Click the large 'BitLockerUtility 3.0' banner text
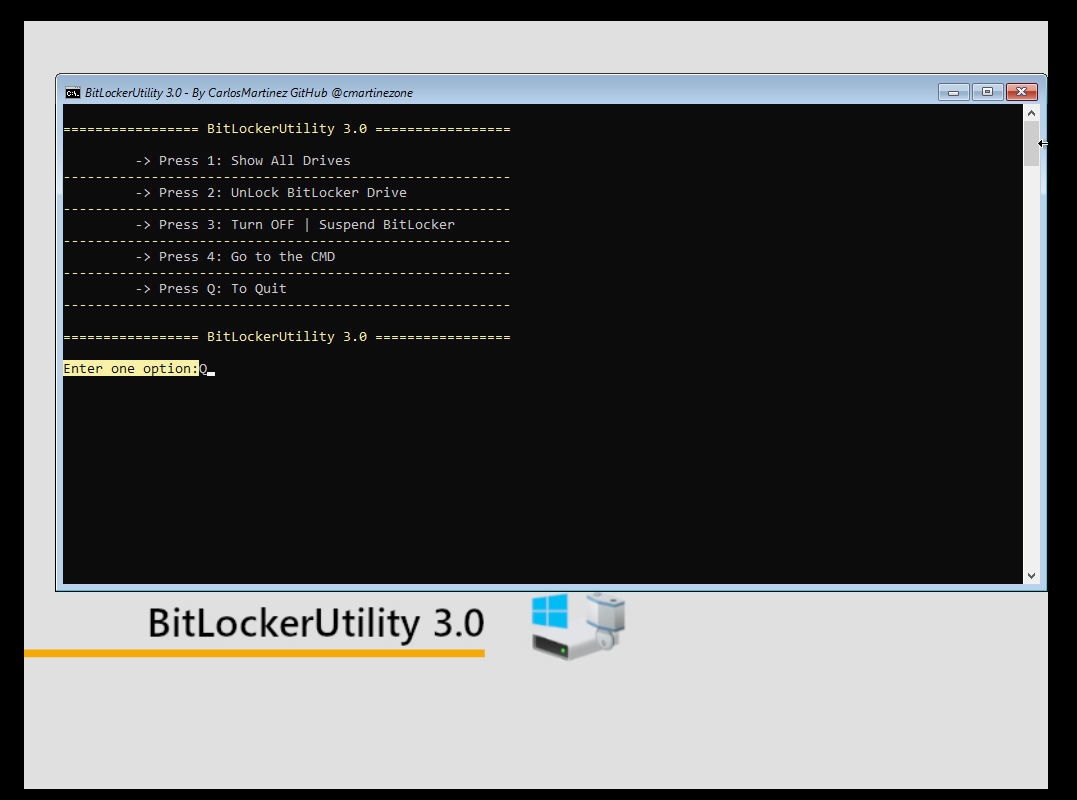1077x800 pixels. pos(317,623)
